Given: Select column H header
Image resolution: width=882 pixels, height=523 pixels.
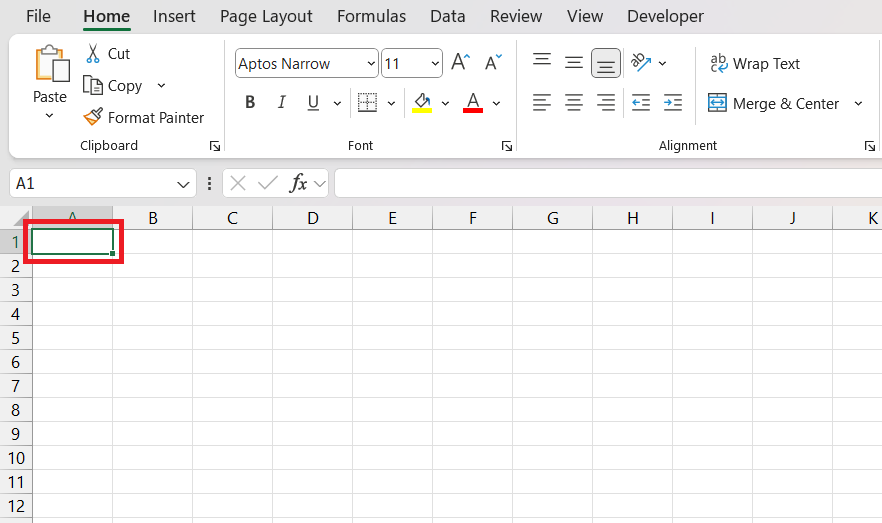Looking at the screenshot, I should pos(633,218).
